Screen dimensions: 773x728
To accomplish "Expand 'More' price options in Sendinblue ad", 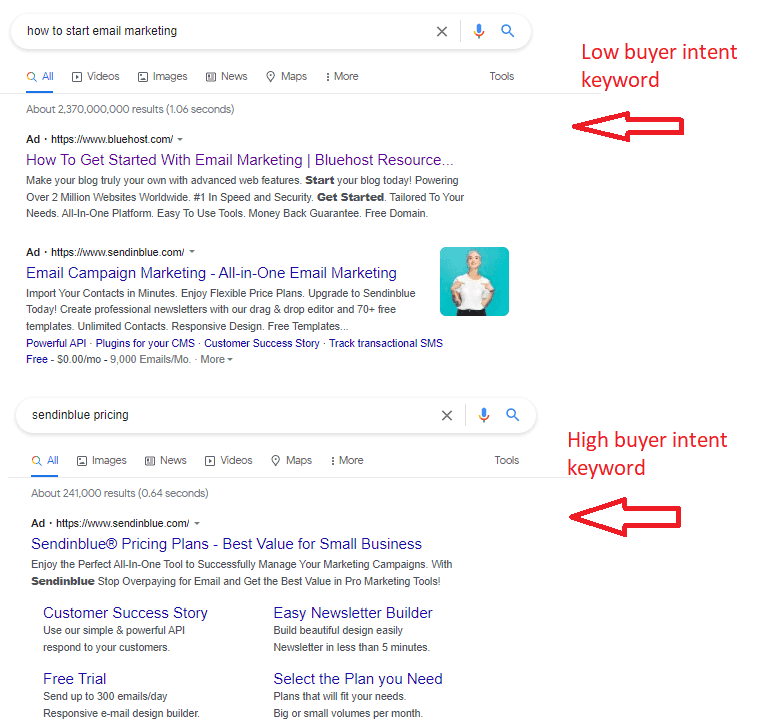I will [x=216, y=359].
